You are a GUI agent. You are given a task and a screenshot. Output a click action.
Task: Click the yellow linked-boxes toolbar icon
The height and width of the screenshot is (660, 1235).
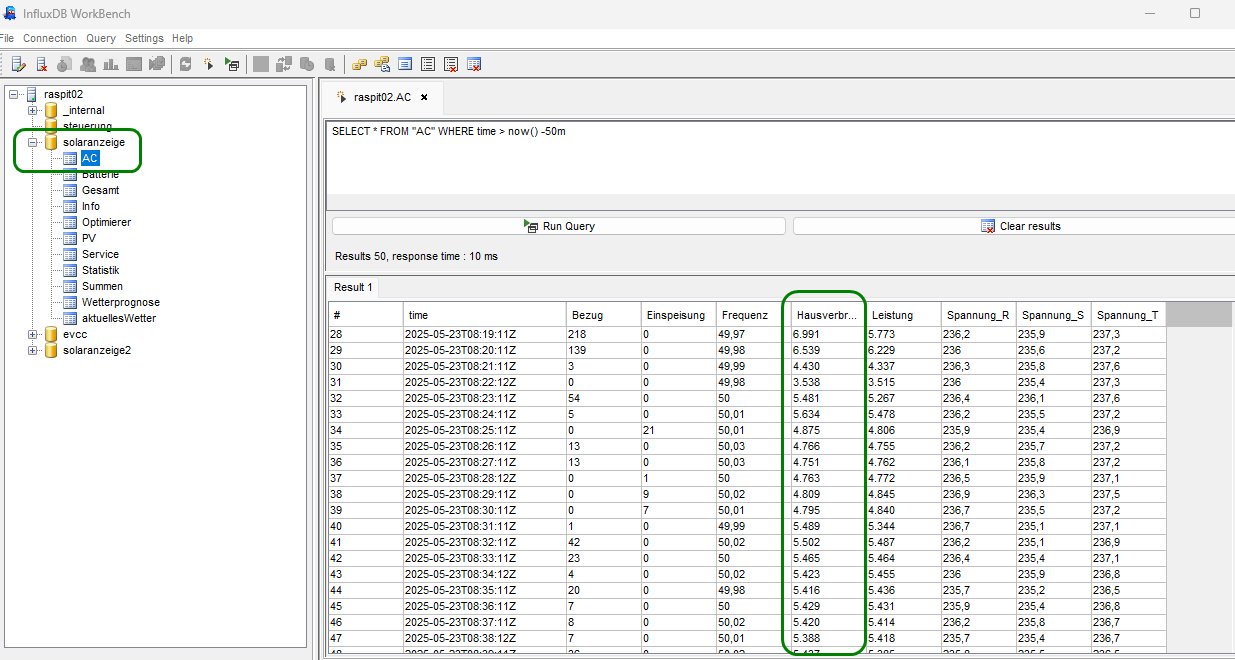[x=359, y=64]
